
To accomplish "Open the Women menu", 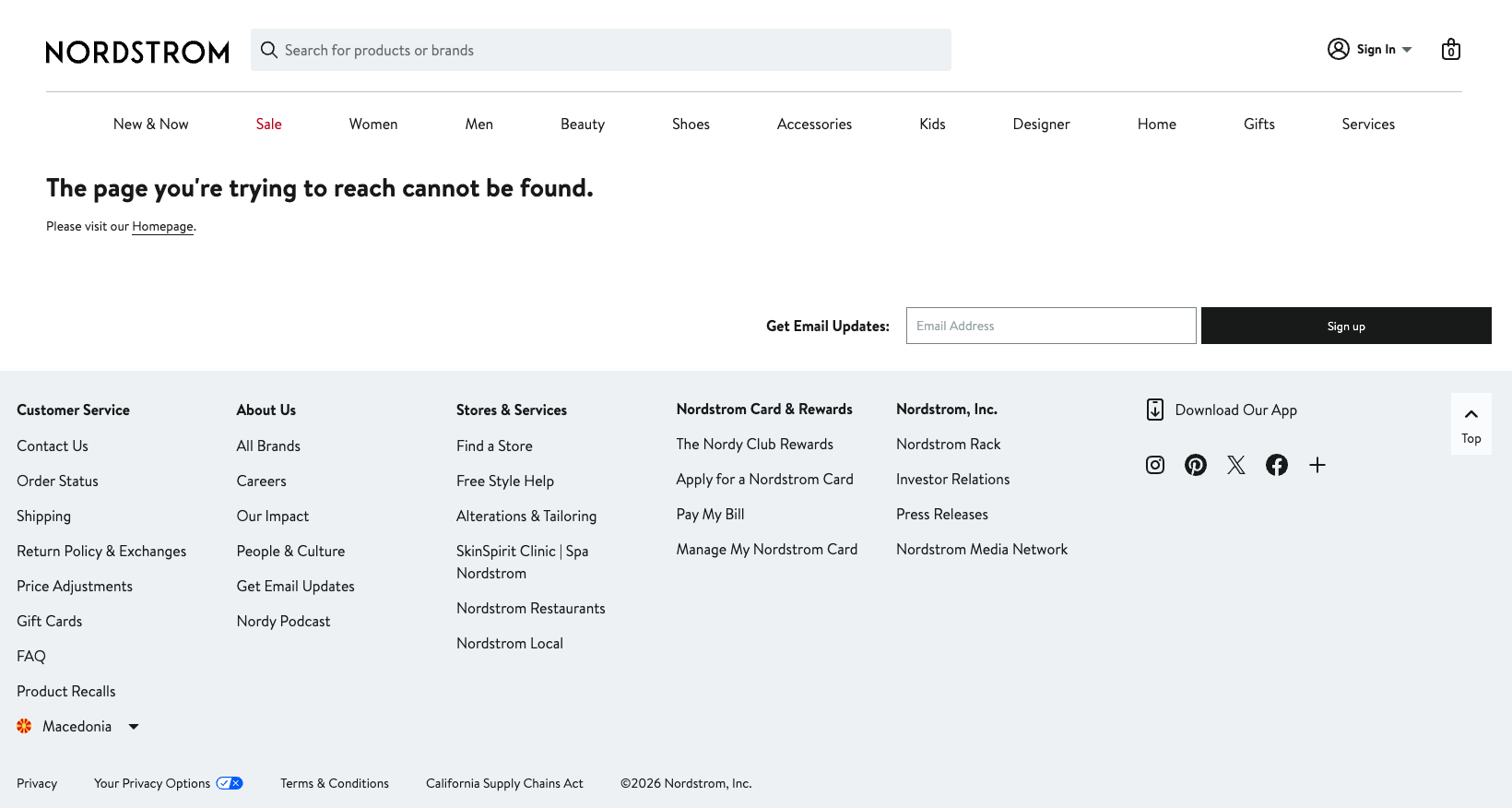I will 373,124.
